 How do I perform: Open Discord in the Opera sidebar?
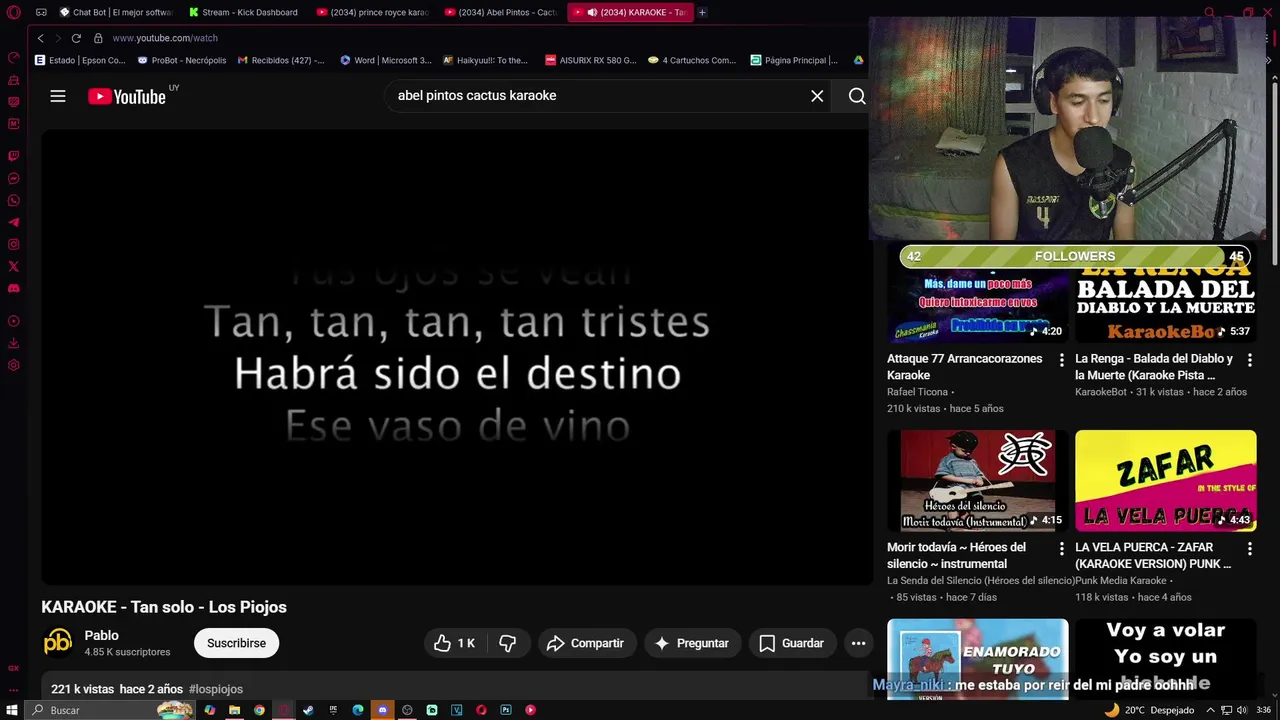14,288
